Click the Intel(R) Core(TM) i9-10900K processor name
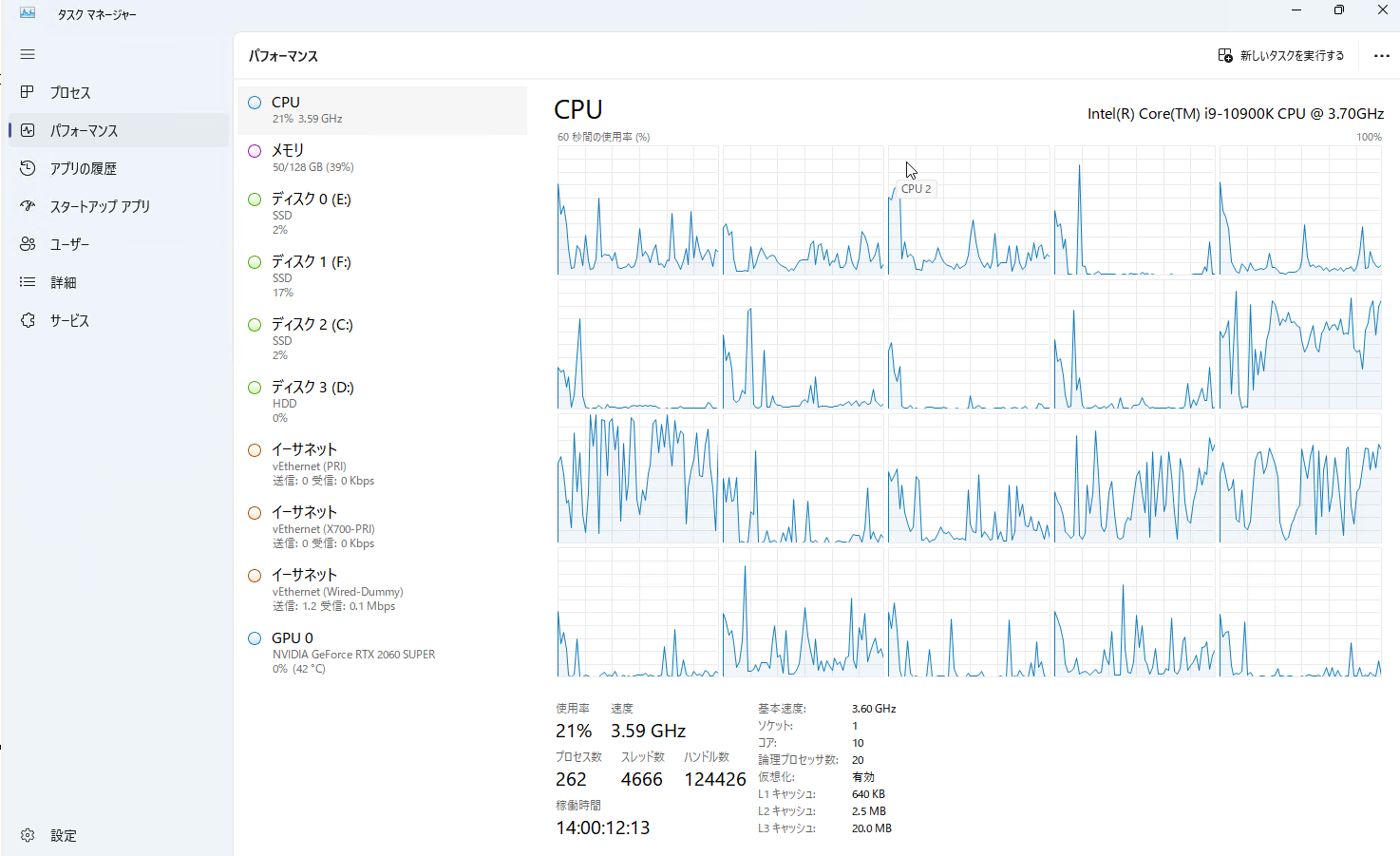 pyautogui.click(x=1236, y=113)
